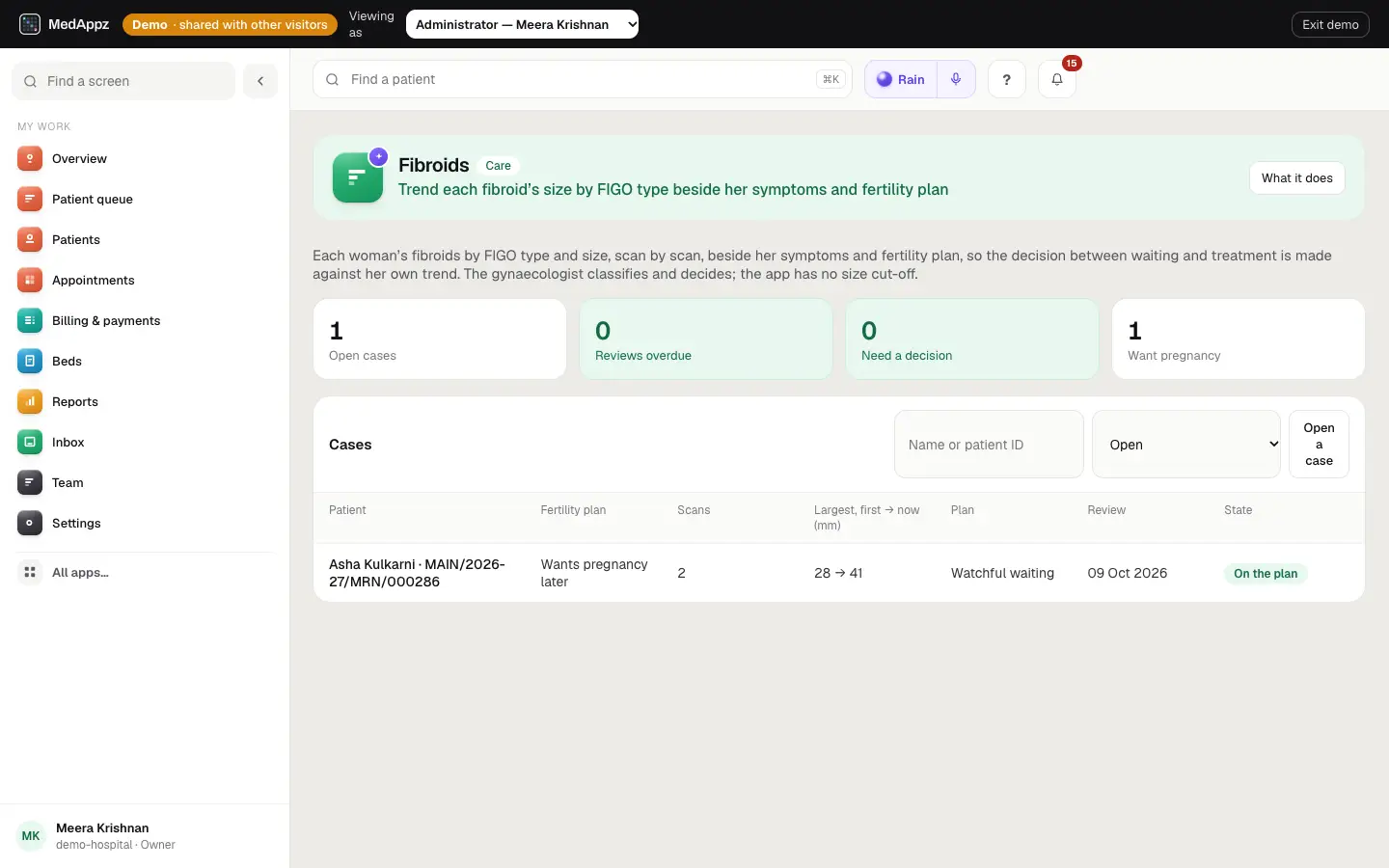Click the On the plan status badge

click(x=1266, y=574)
